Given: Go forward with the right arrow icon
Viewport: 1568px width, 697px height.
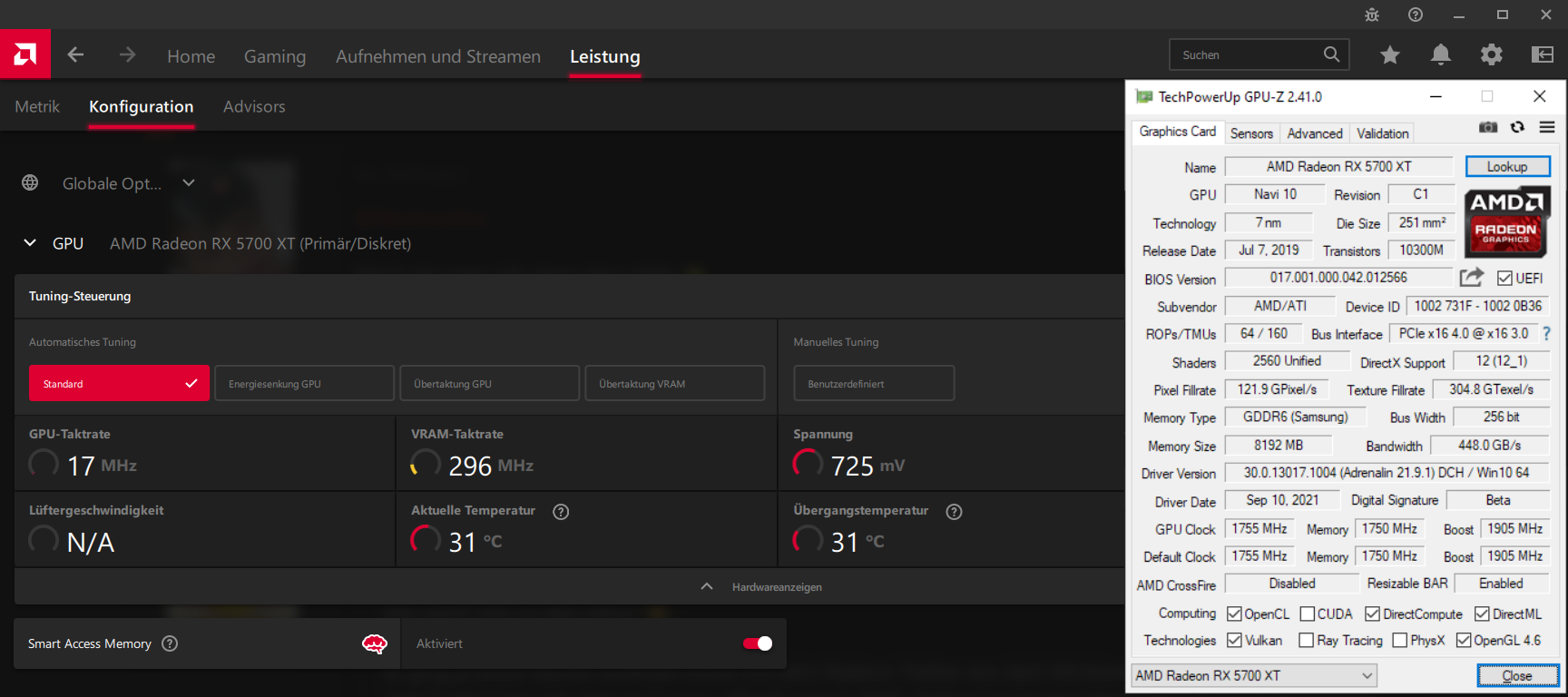Looking at the screenshot, I should coord(127,54).
